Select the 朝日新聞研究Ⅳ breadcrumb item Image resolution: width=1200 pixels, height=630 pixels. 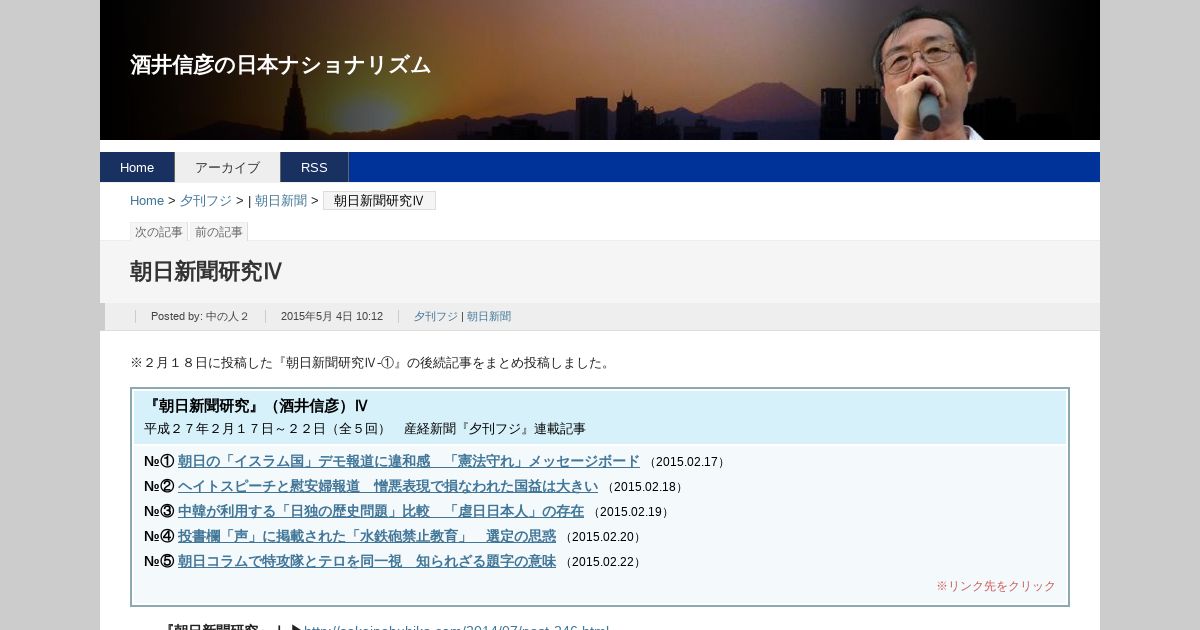(x=379, y=201)
